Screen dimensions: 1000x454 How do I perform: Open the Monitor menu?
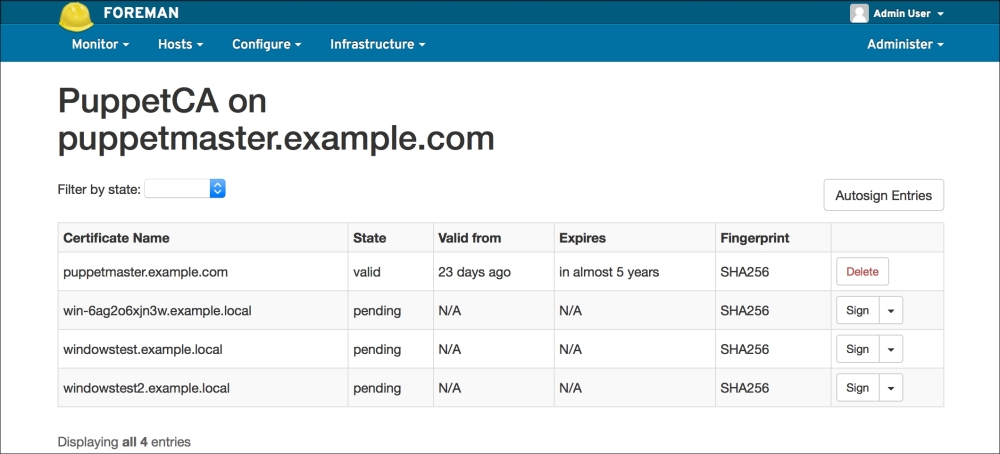coord(100,44)
